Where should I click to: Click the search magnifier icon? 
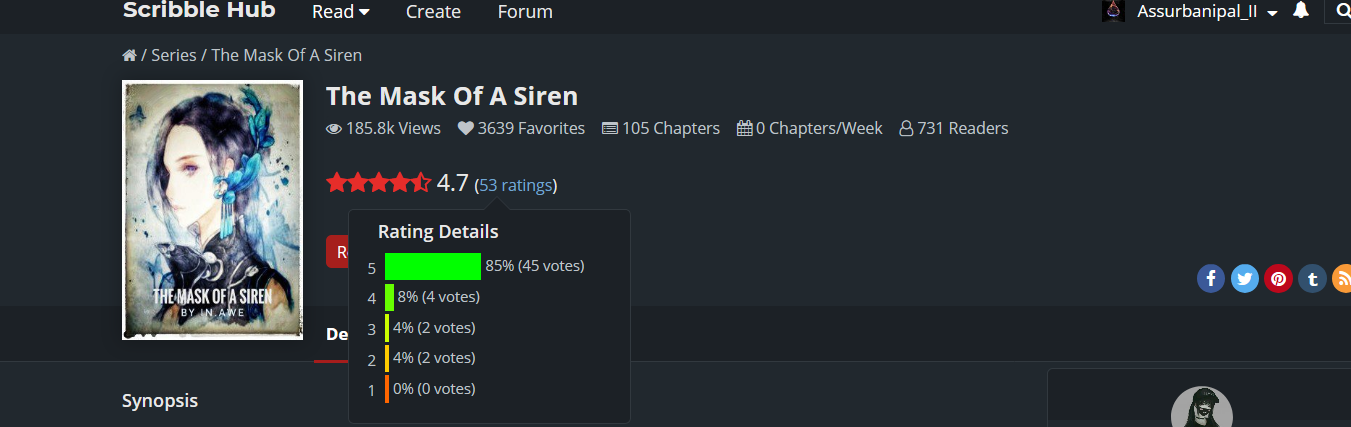point(1342,11)
